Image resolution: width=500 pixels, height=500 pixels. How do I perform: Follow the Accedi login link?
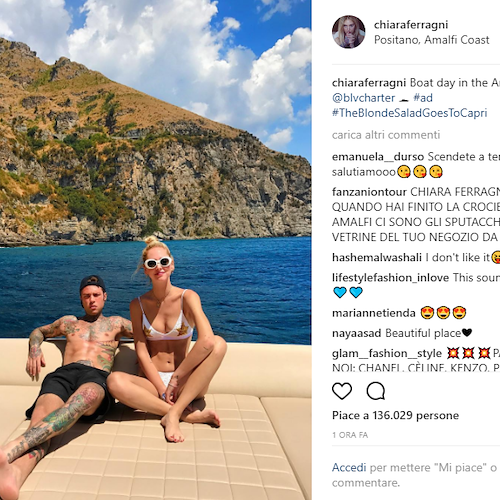point(349,468)
